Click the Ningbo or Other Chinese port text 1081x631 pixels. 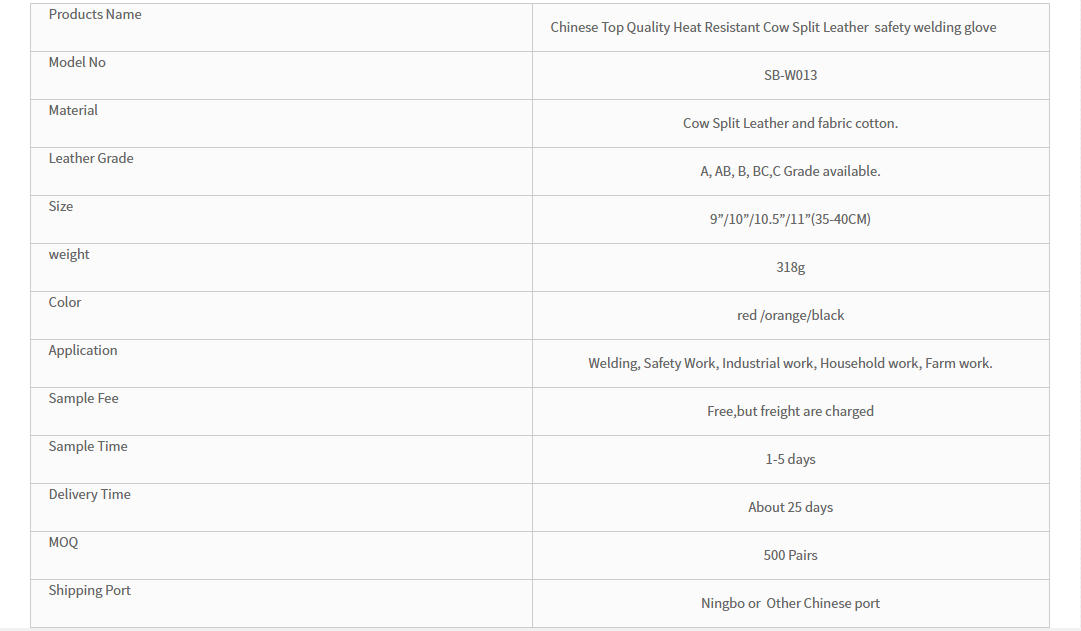(790, 603)
